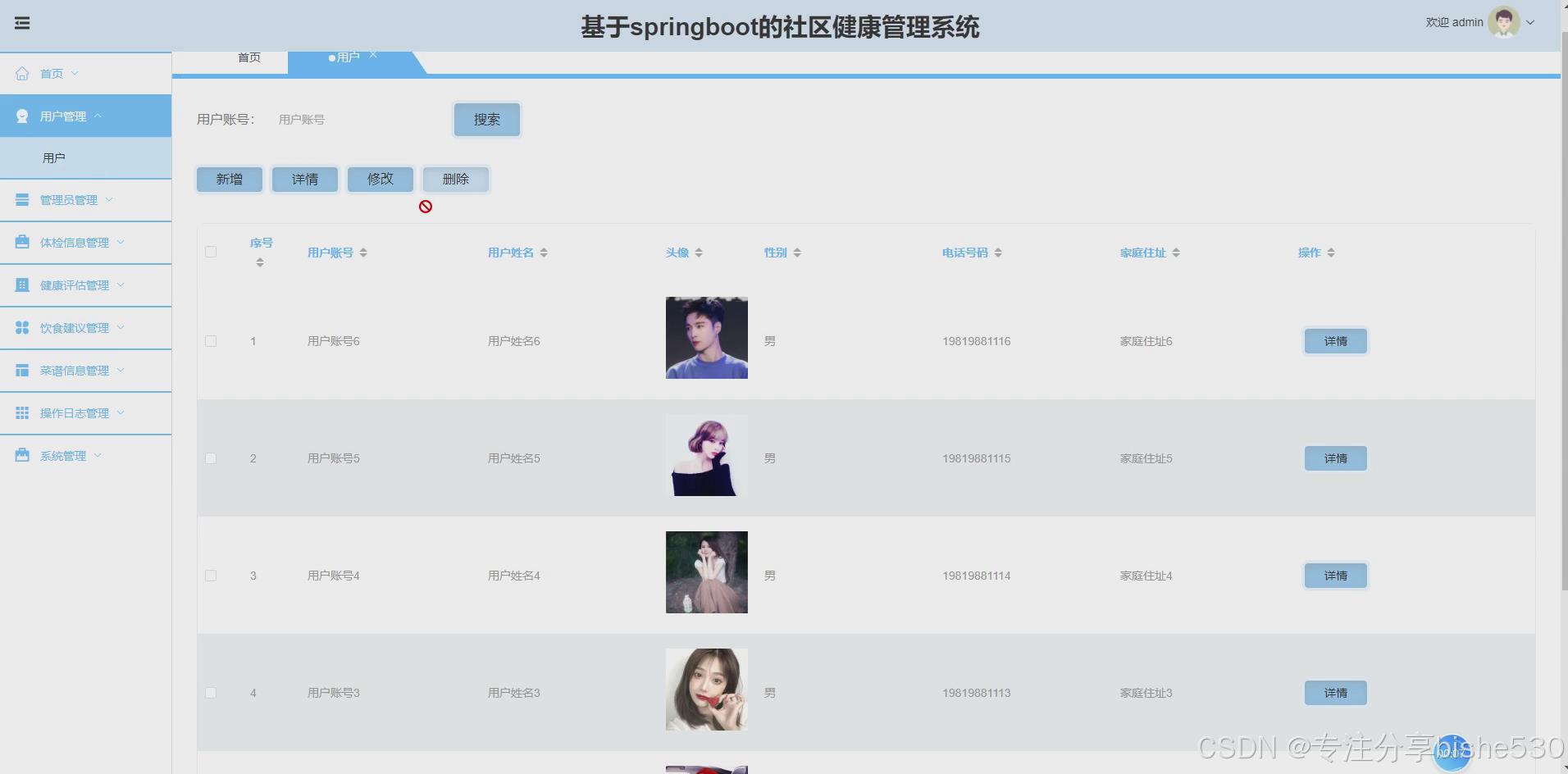Click the page vertical scrollbar

(x=1564, y=312)
